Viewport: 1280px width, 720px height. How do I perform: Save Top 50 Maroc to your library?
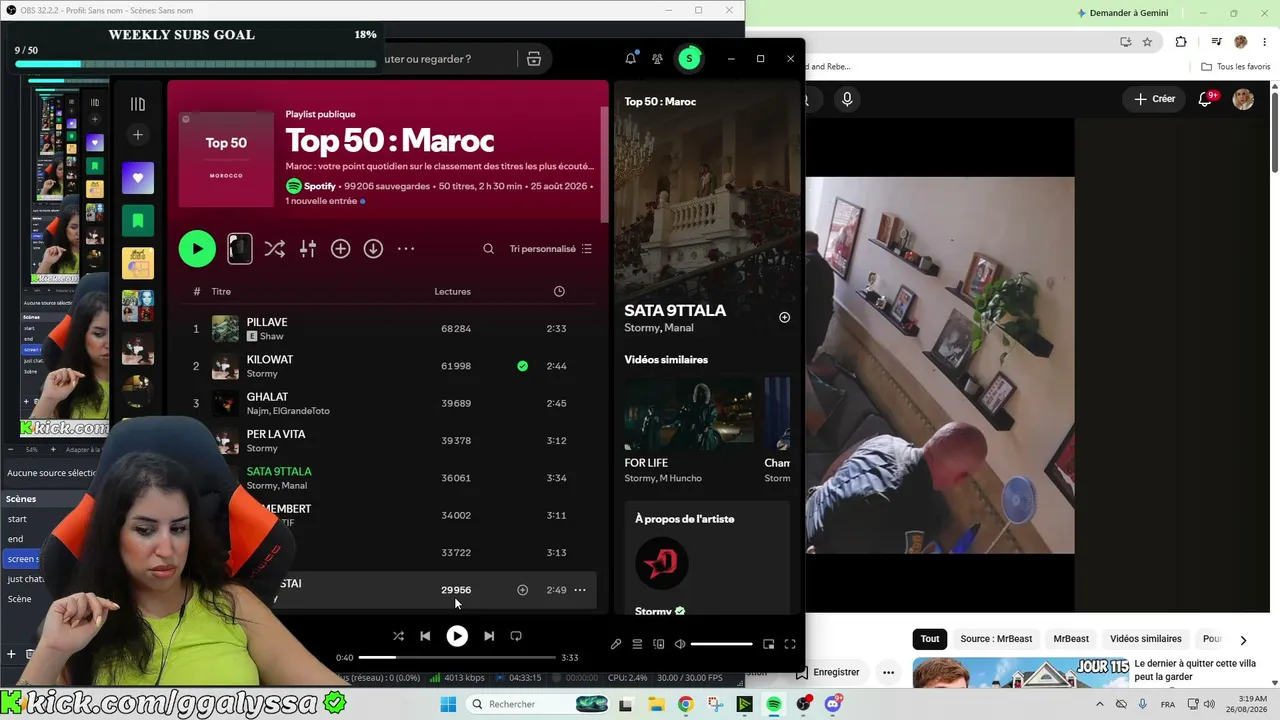[341, 249]
